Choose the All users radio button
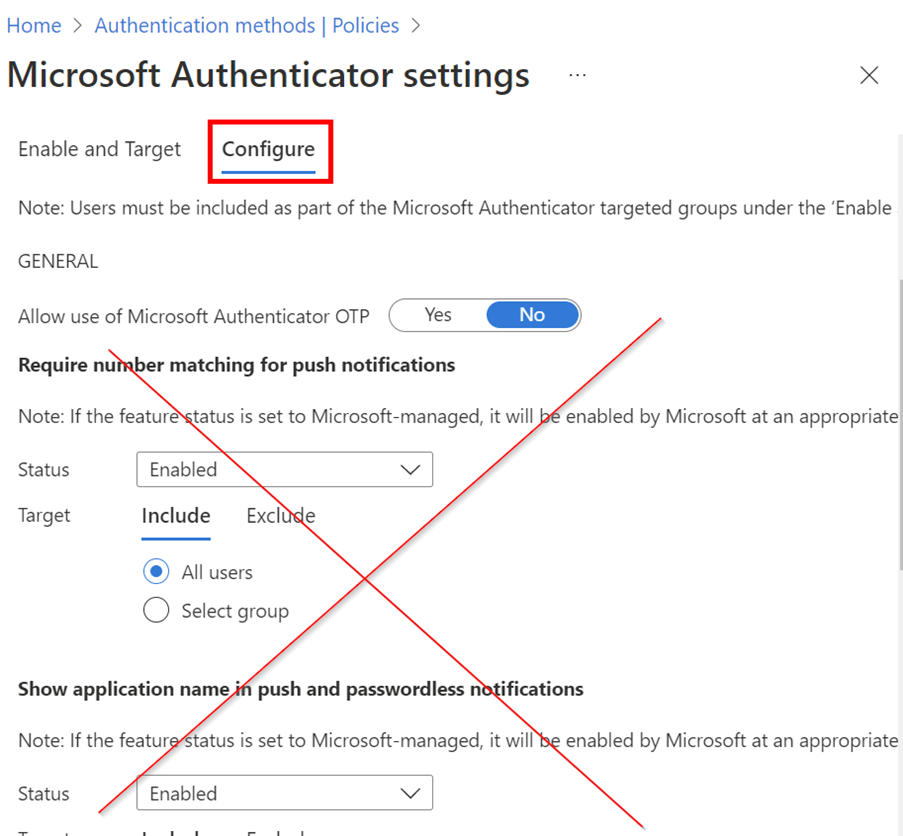 click(x=156, y=572)
